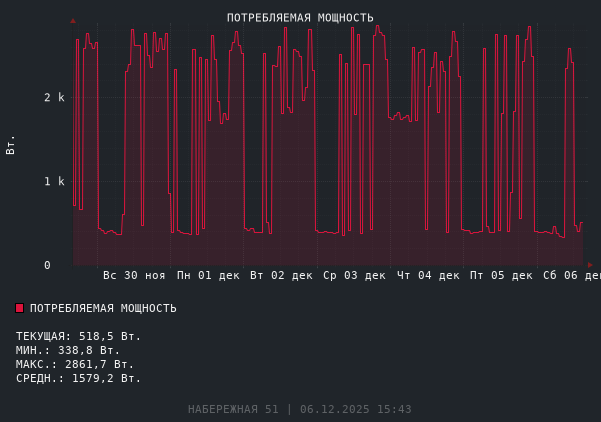This screenshot has width=601, height=422.
Task: Click the 1 k tick on the Y axis
Action: click(54, 182)
